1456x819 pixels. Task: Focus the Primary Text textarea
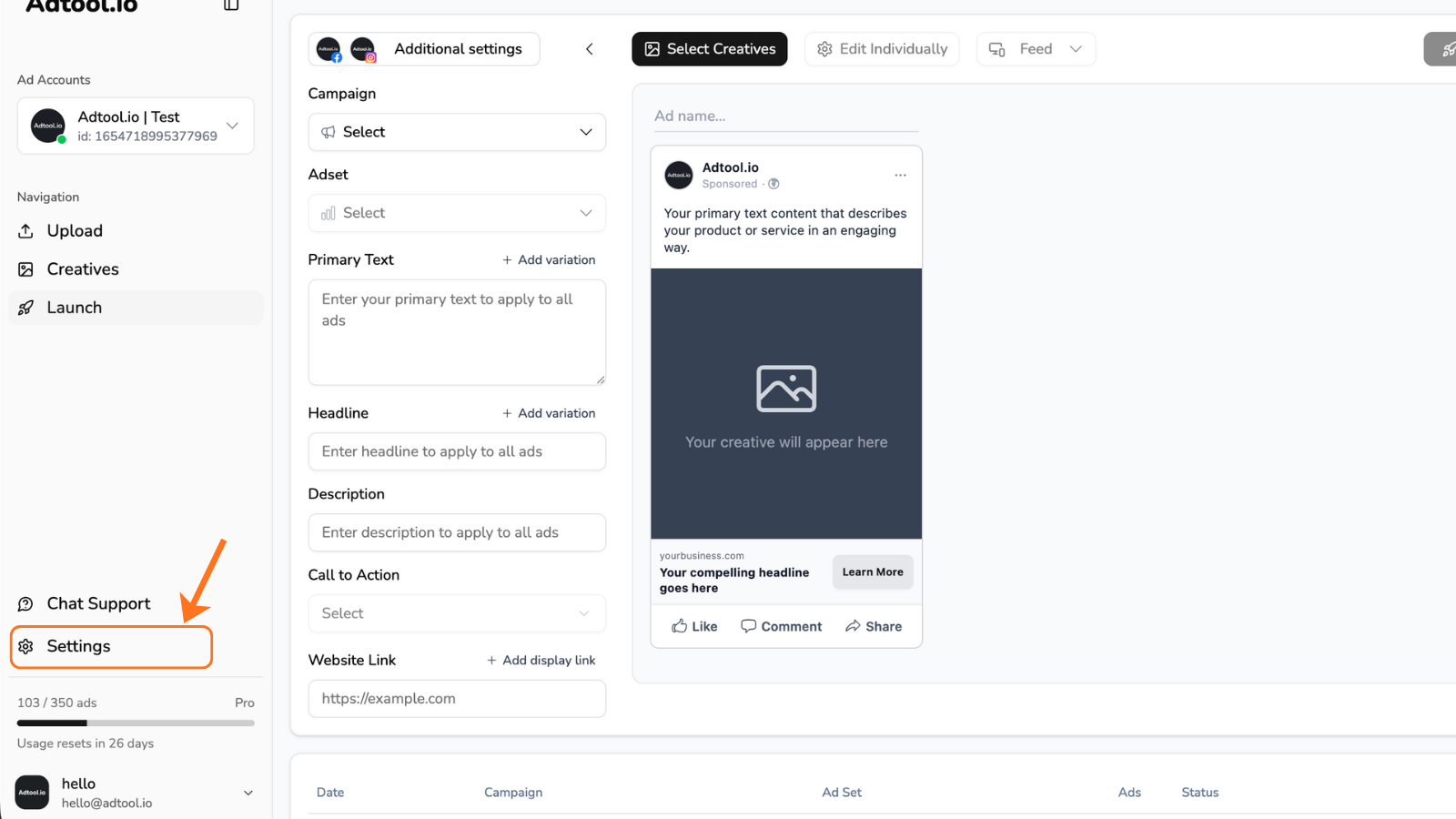[457, 332]
